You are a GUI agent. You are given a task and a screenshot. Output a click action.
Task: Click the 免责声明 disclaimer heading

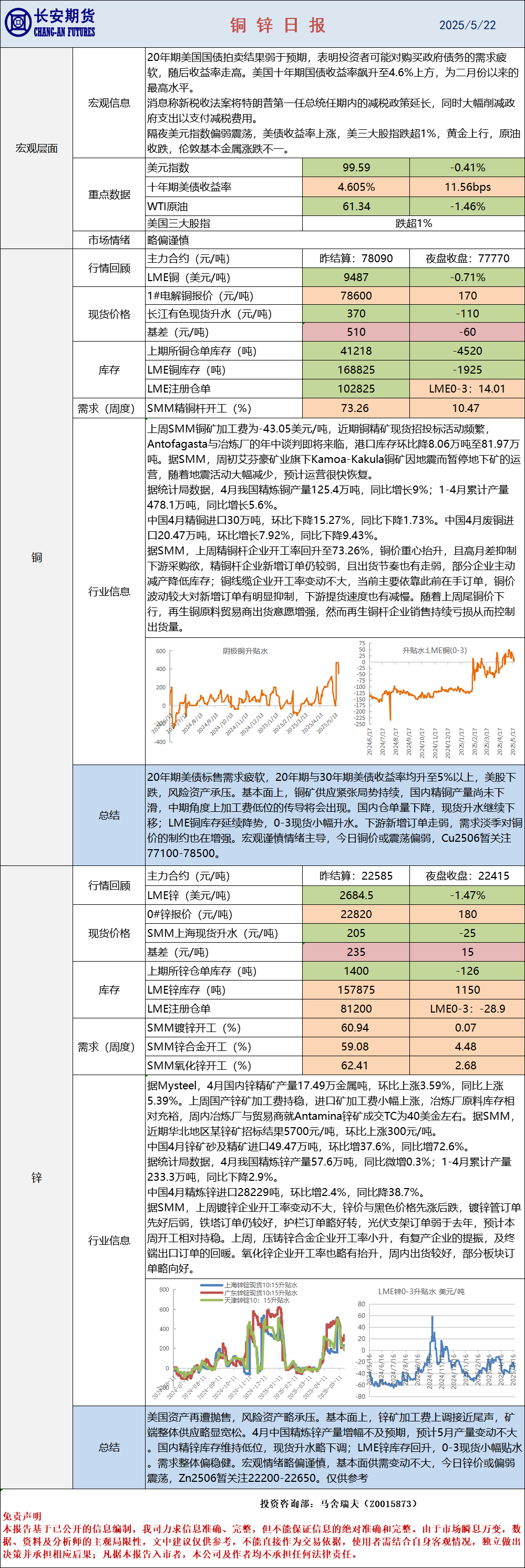click(x=22, y=1515)
